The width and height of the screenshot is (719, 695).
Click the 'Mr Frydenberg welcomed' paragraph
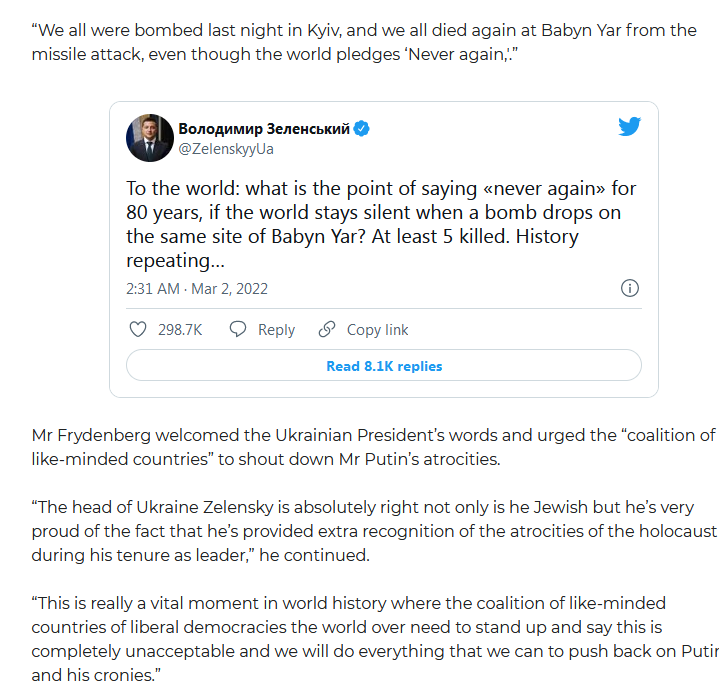click(373, 447)
